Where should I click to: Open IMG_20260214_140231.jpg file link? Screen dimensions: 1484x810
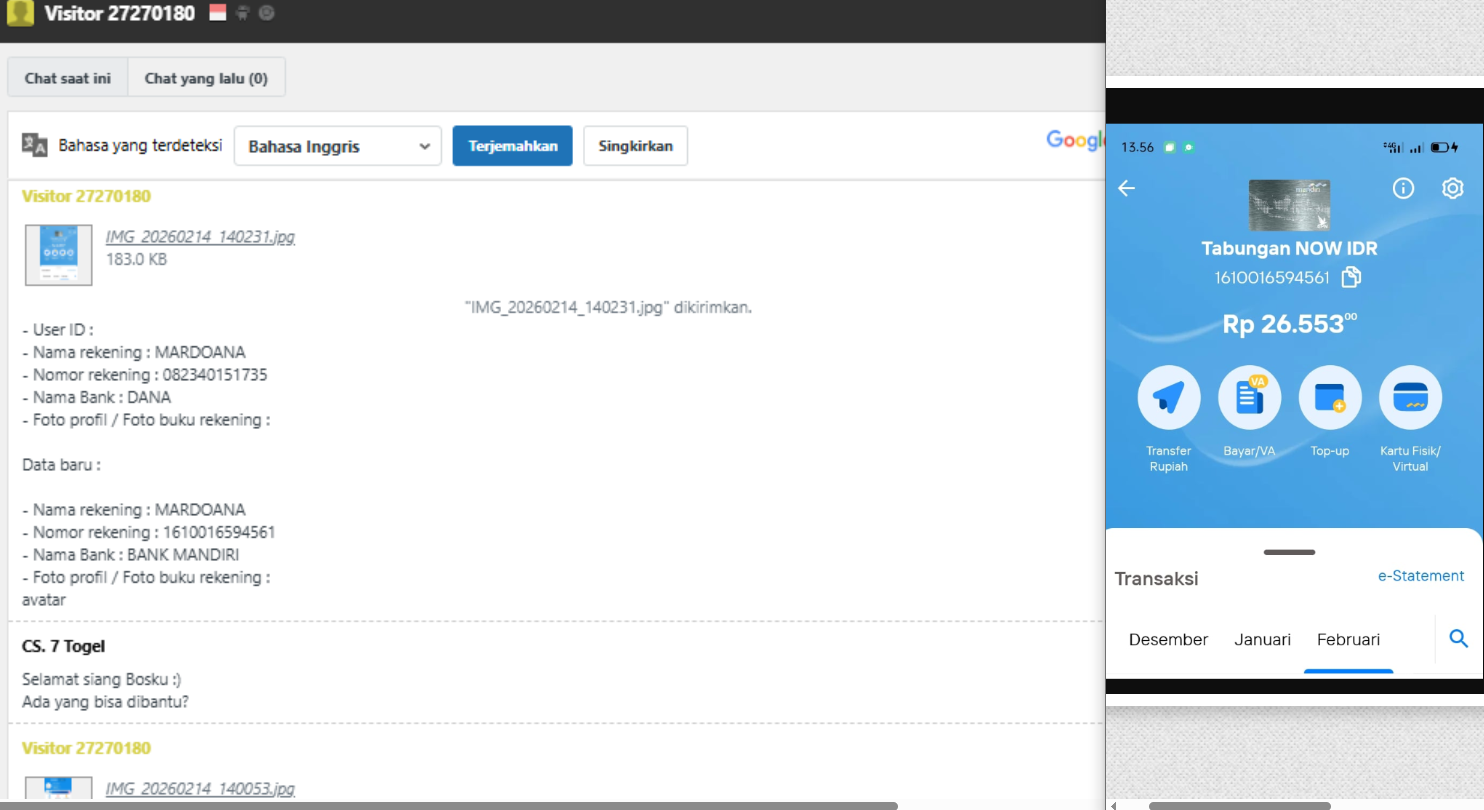pos(200,237)
